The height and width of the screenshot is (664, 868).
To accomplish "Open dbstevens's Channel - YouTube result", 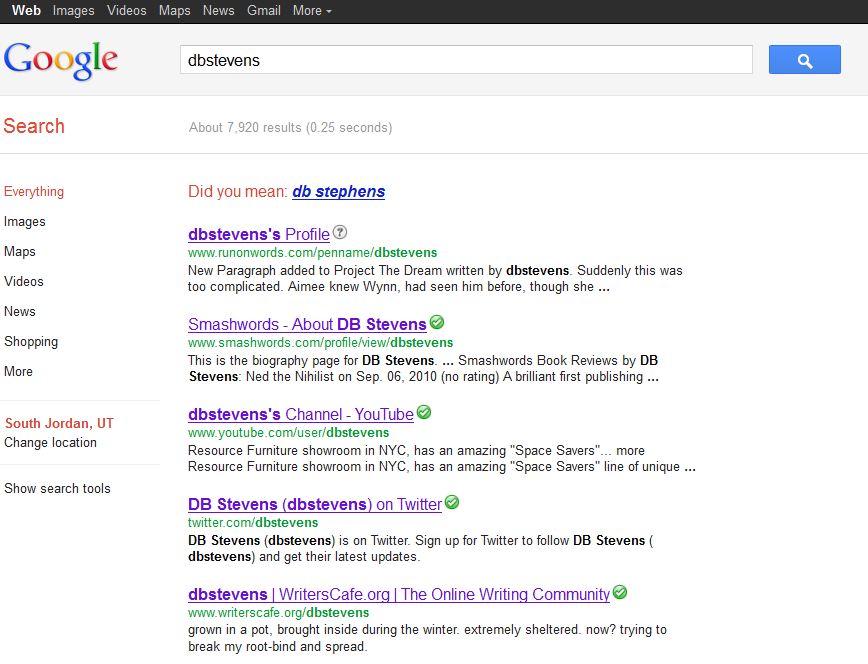I will tap(301, 414).
